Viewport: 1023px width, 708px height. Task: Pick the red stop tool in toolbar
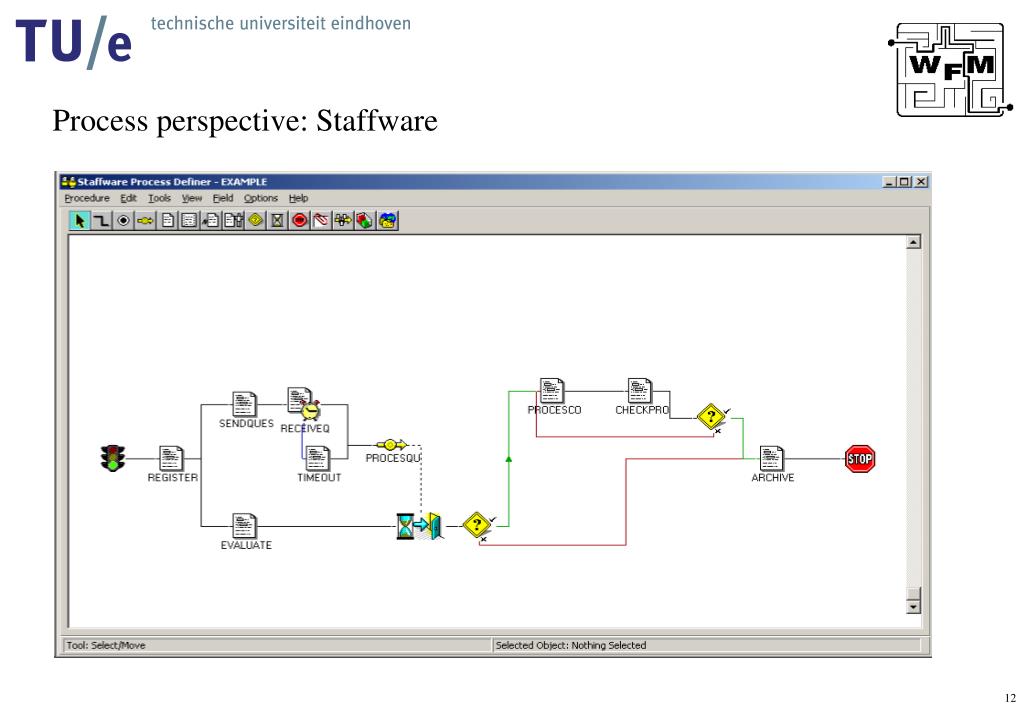[299, 221]
